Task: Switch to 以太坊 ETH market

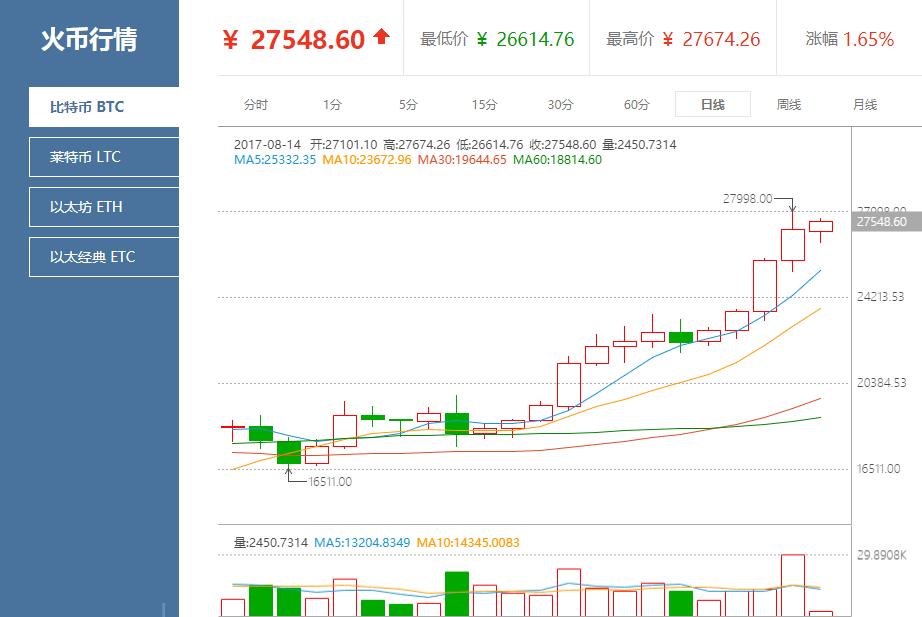Action: [x=104, y=207]
